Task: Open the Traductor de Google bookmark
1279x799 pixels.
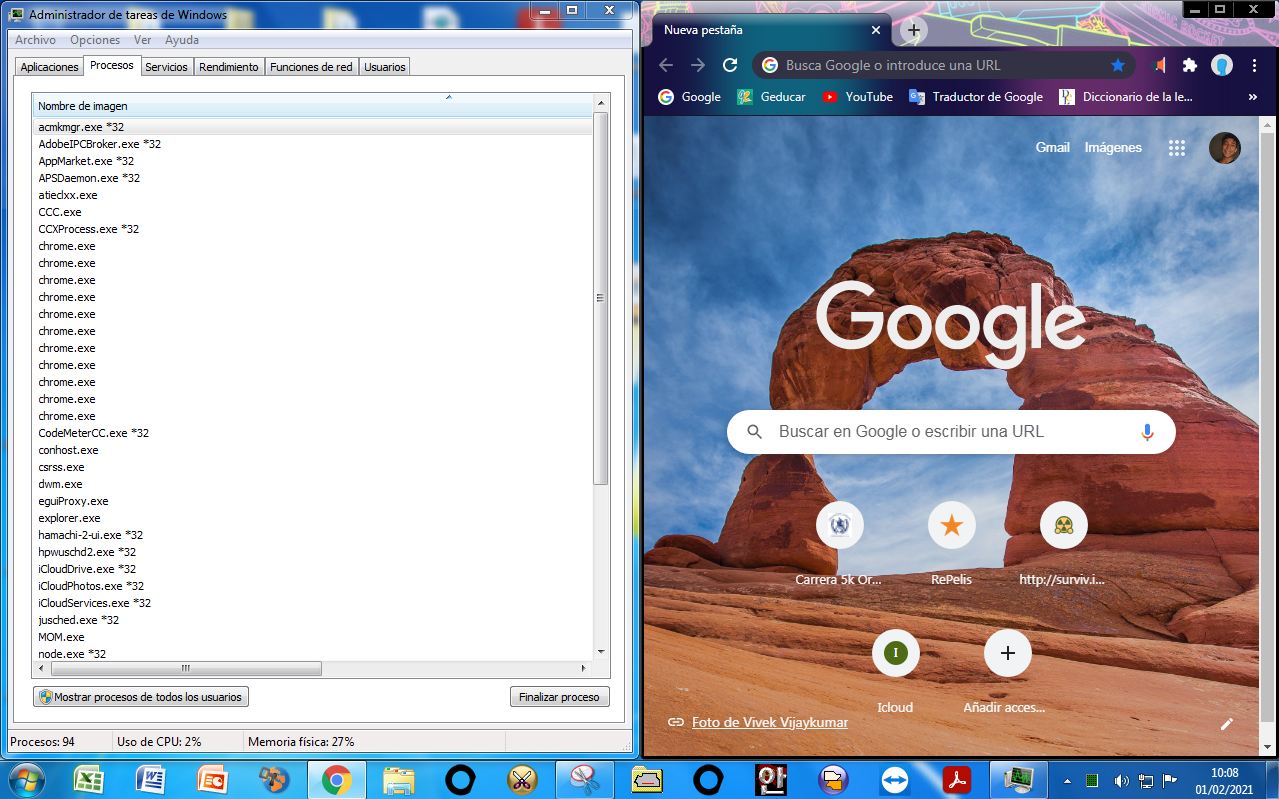Action: [x=976, y=97]
